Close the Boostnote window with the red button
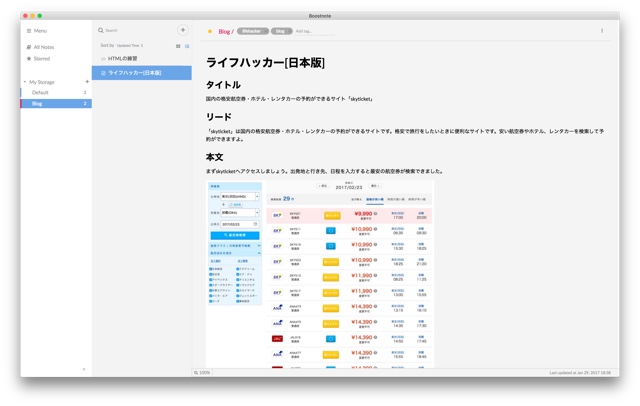 [25, 16]
